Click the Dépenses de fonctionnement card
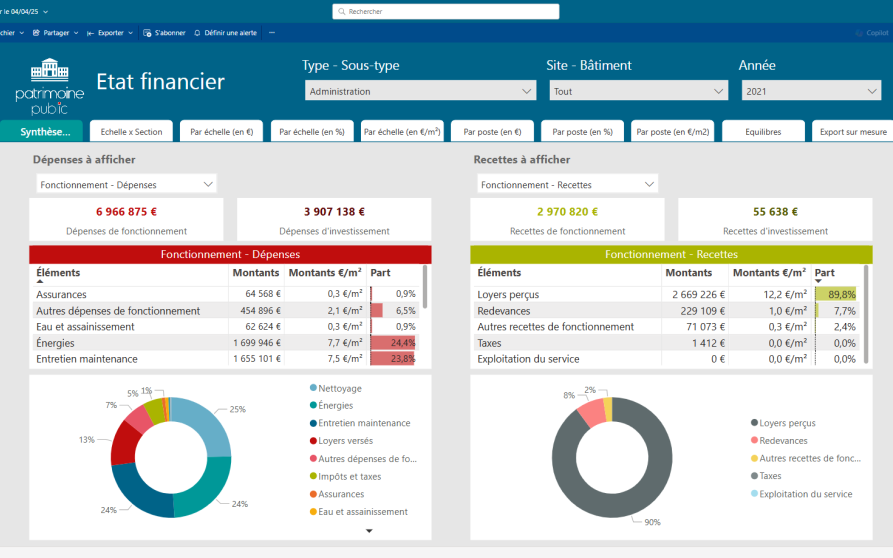Image resolution: width=893 pixels, height=558 pixels. click(x=126, y=220)
